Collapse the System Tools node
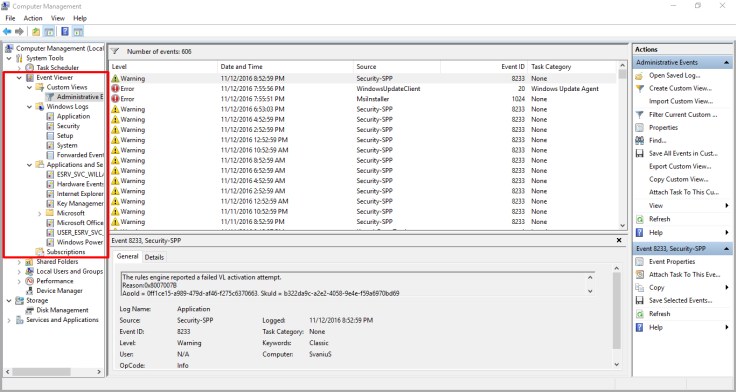Viewport: 736px width, 392px height. point(9,58)
